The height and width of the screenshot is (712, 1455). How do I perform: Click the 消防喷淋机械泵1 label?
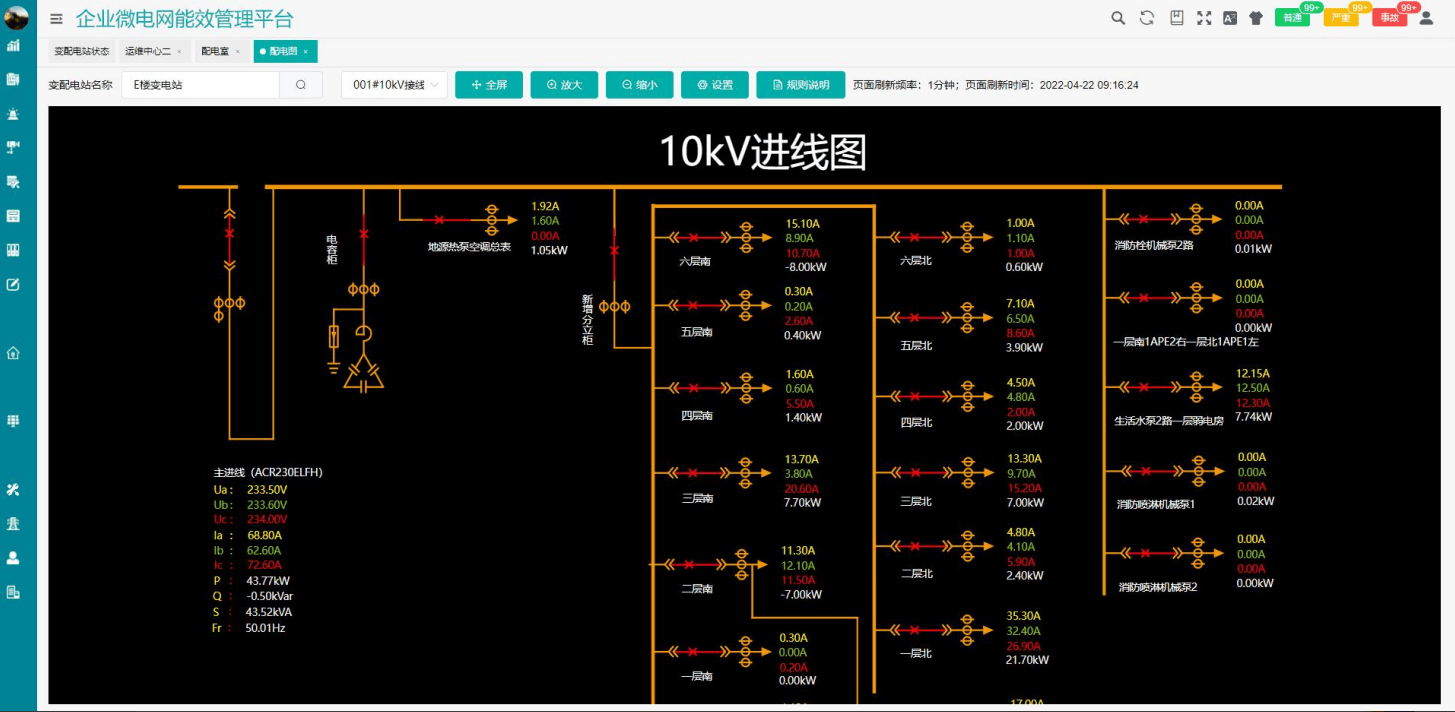1156,504
